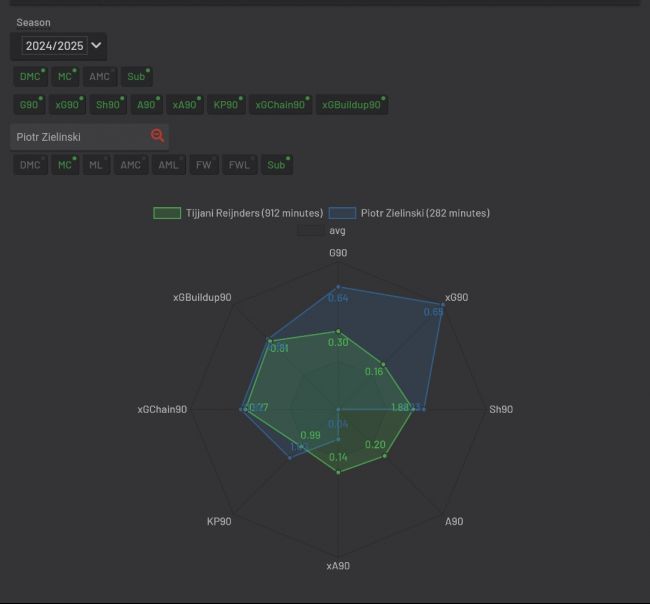Open the season dropdown chevron
650x604 pixels.
coord(96,45)
